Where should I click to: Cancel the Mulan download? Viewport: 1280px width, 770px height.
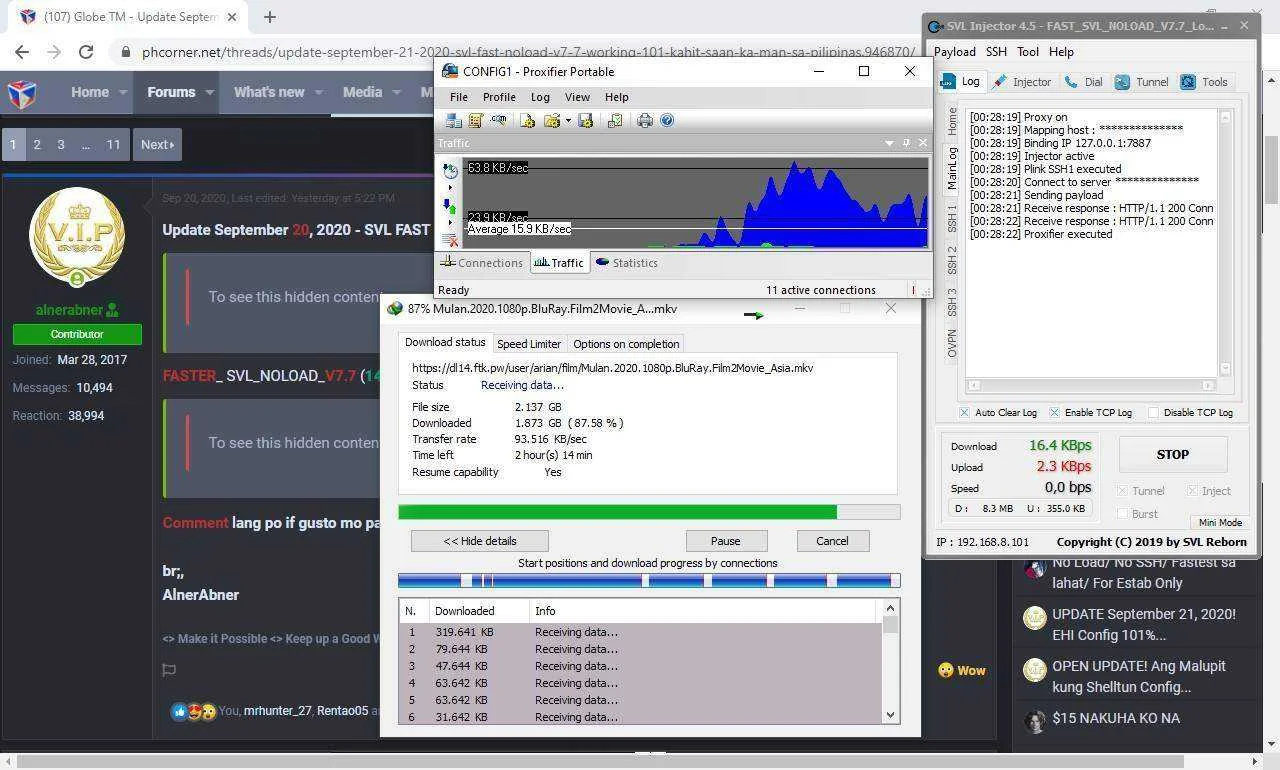click(832, 541)
